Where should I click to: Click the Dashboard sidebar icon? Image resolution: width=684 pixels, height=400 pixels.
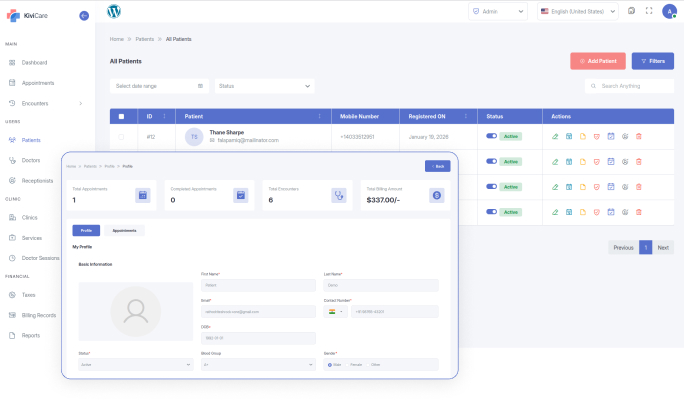(12, 62)
